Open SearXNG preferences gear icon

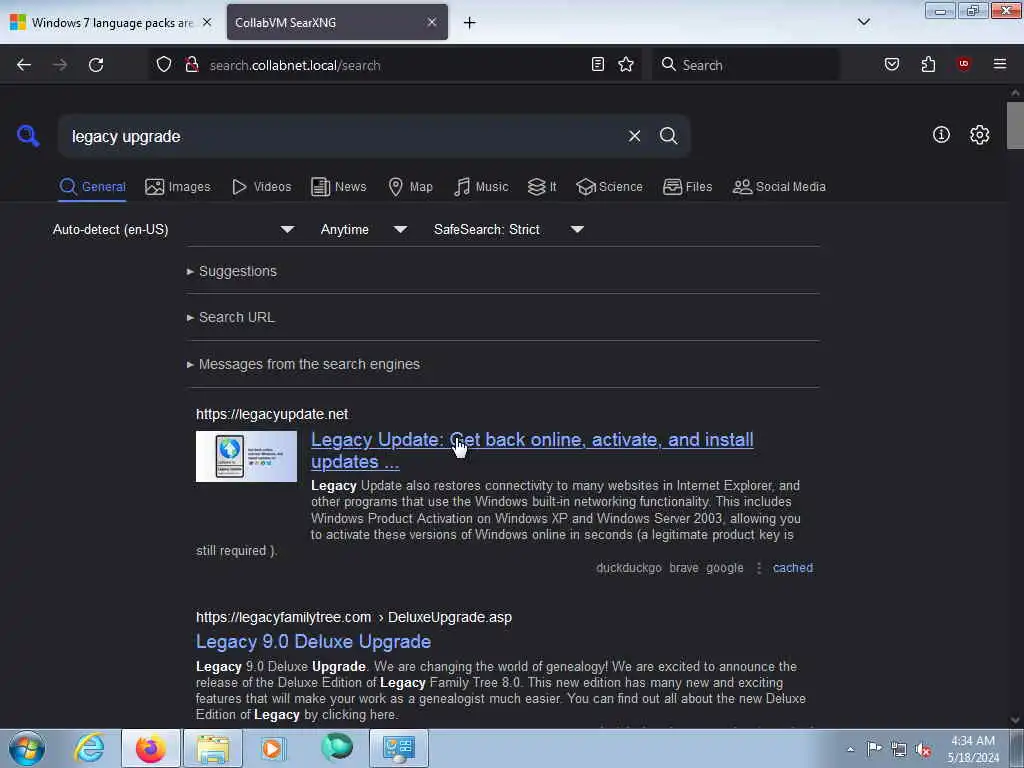click(x=979, y=135)
